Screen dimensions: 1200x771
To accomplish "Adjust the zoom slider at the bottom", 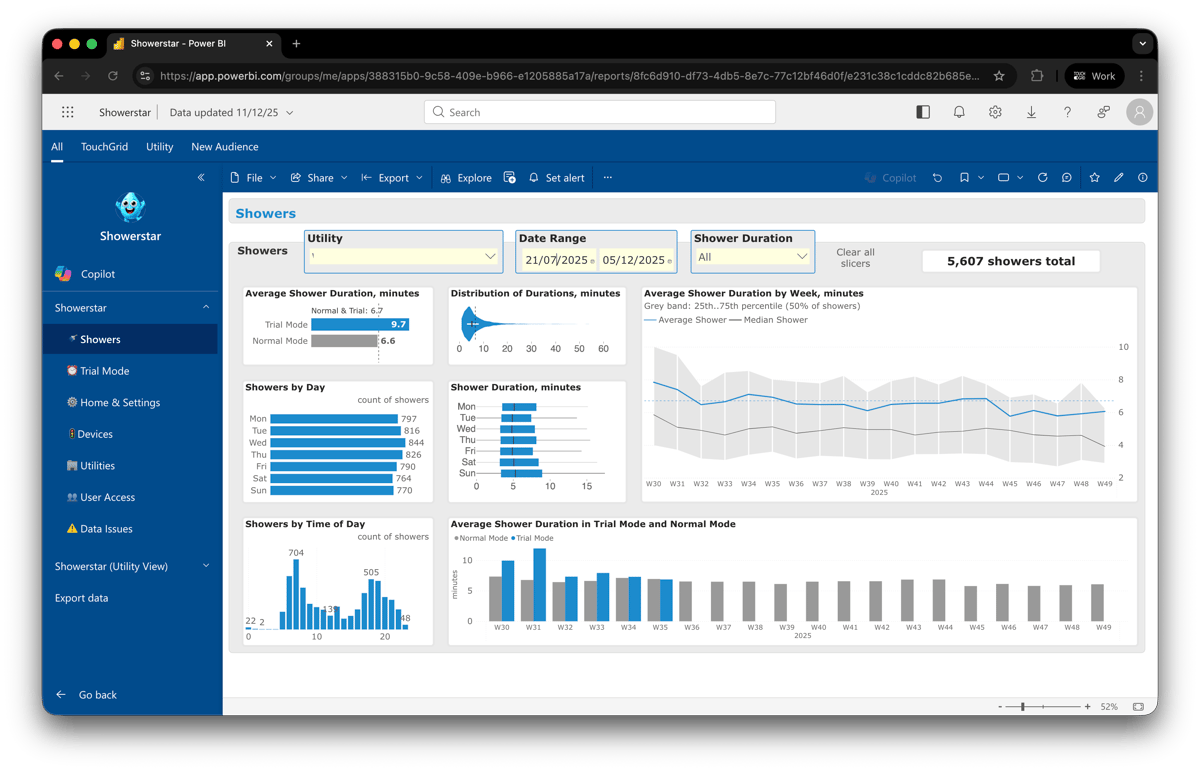I will 1024,706.
